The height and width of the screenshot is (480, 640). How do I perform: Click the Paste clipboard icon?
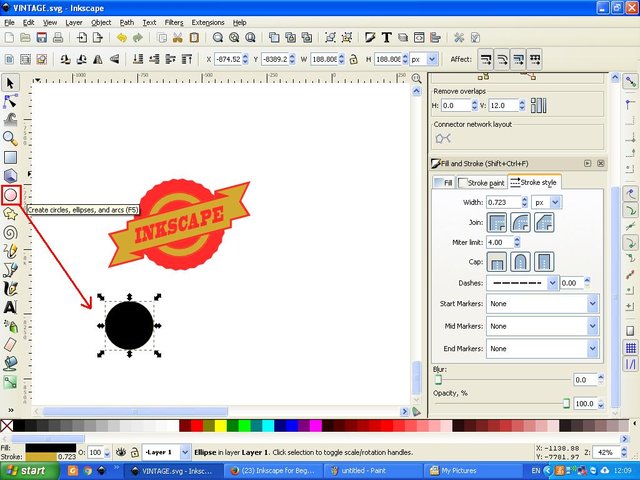194,38
